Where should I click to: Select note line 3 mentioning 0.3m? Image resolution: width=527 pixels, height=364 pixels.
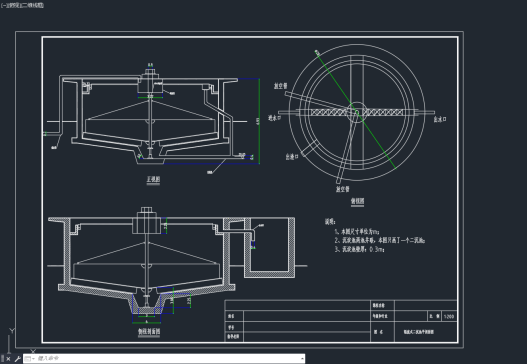[x=359, y=249]
